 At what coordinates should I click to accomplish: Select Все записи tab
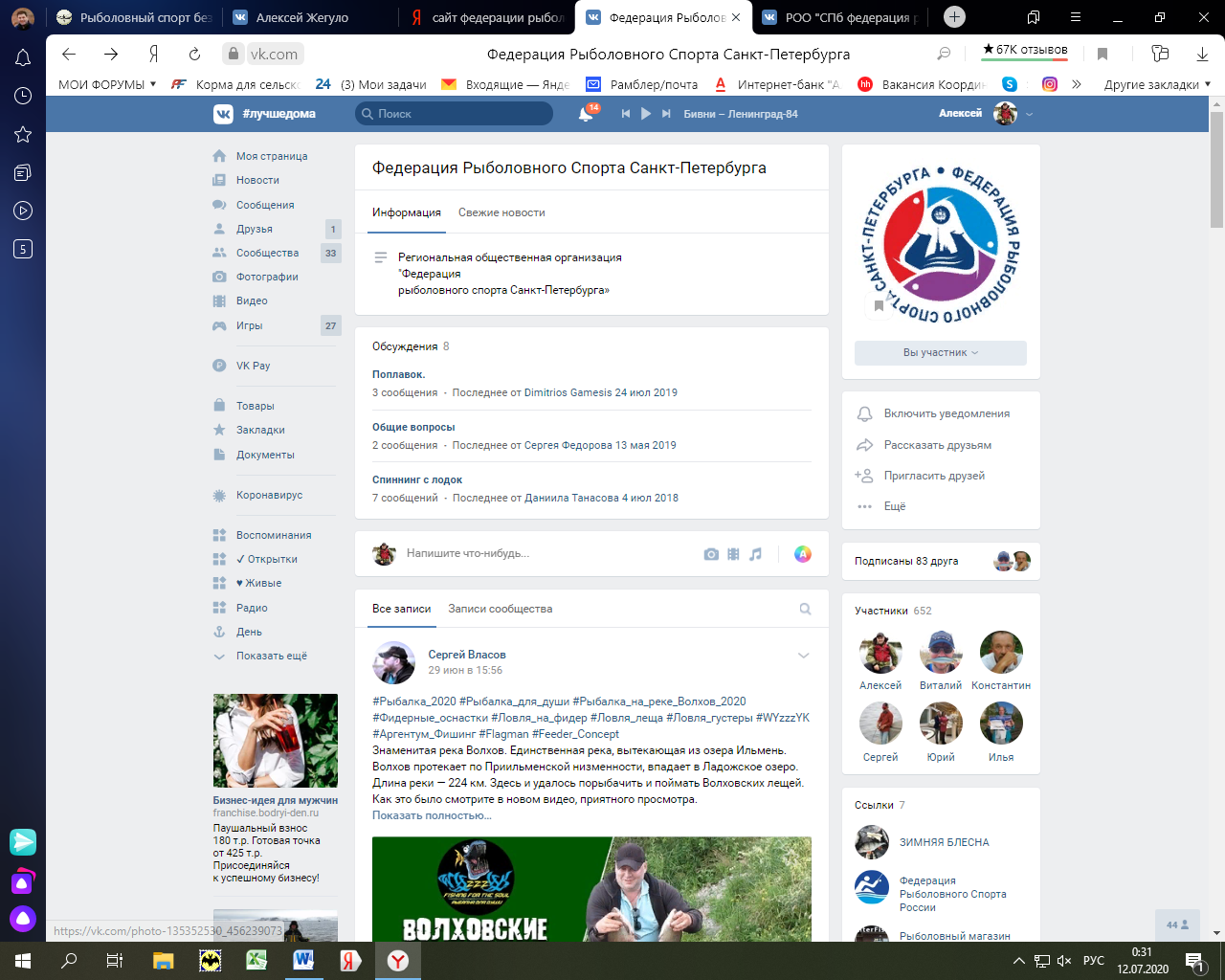pos(402,609)
